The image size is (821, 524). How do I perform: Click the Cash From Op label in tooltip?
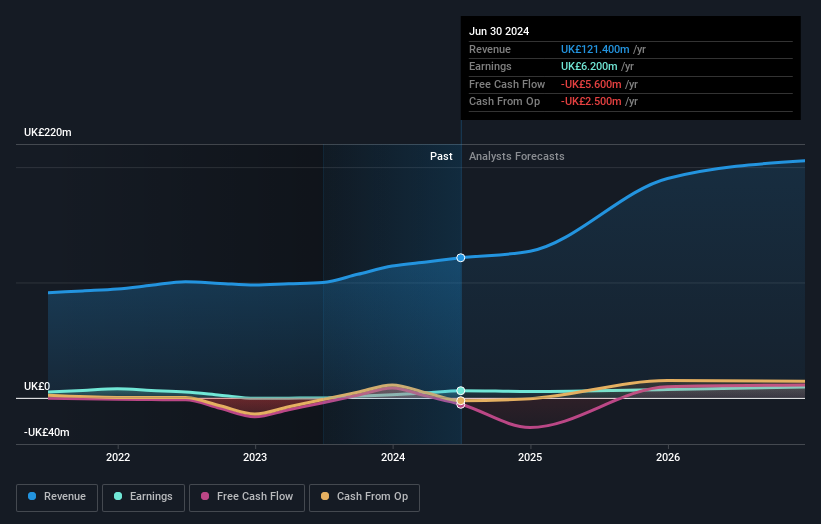tap(505, 102)
